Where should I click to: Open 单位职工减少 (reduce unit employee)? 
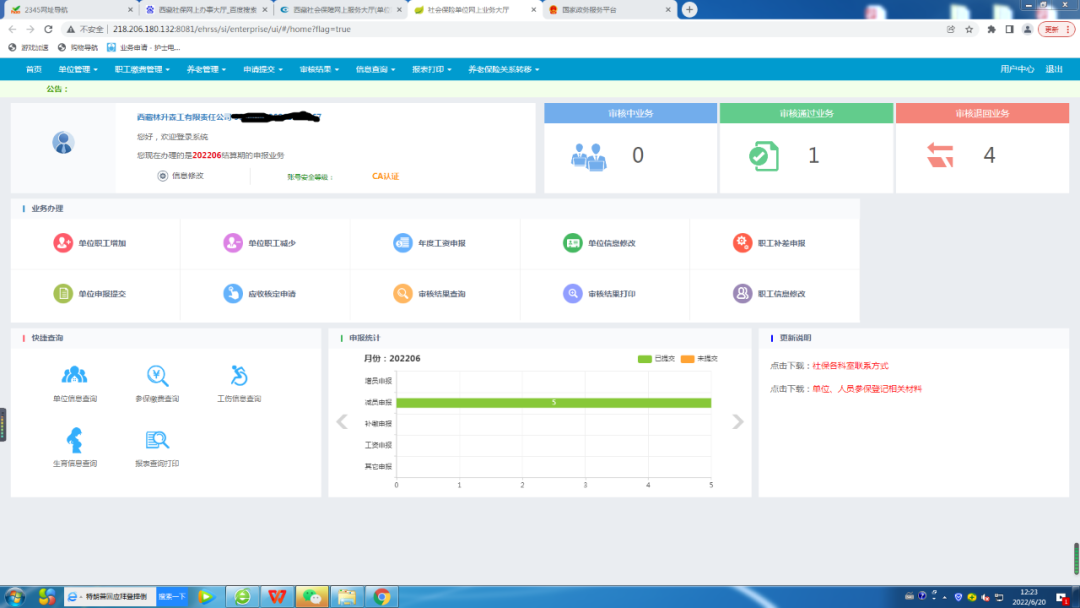[x=260, y=243]
